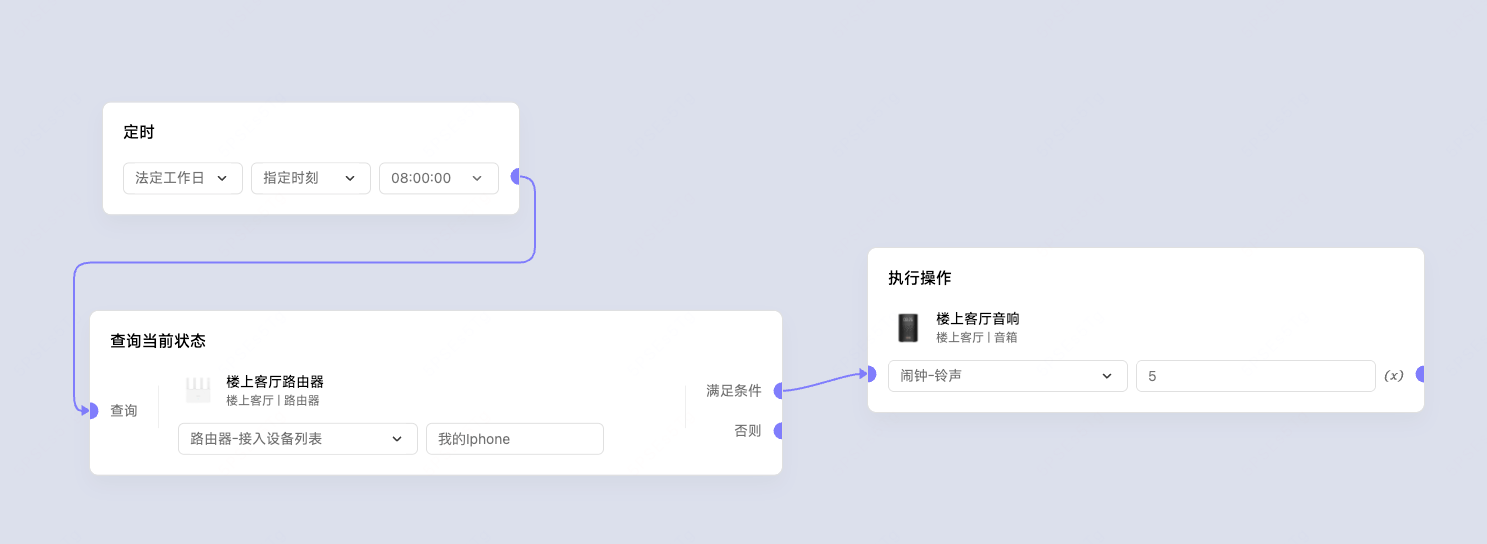Click the 否则 output port
The image size is (1487, 544).
click(x=779, y=431)
